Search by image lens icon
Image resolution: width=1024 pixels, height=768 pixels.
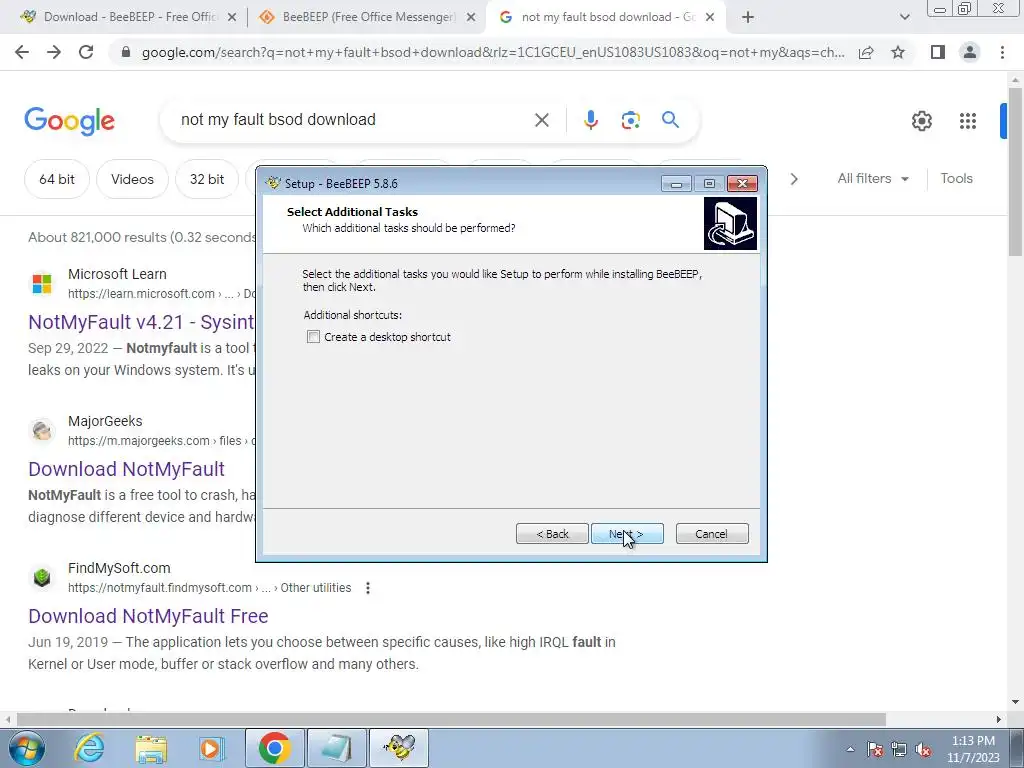(x=630, y=120)
